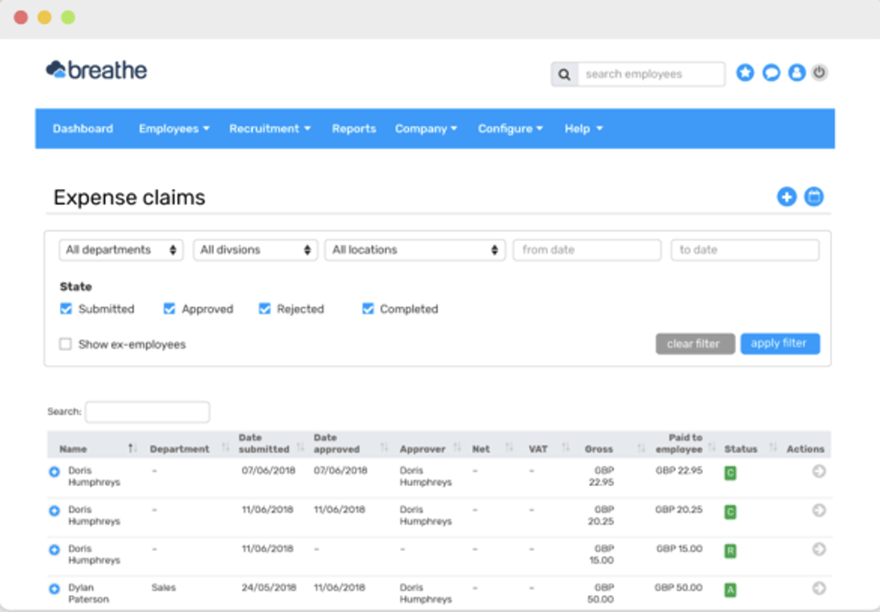The width and height of the screenshot is (880, 612).
Task: Uncheck the Approved state checkbox
Action: click(169, 309)
